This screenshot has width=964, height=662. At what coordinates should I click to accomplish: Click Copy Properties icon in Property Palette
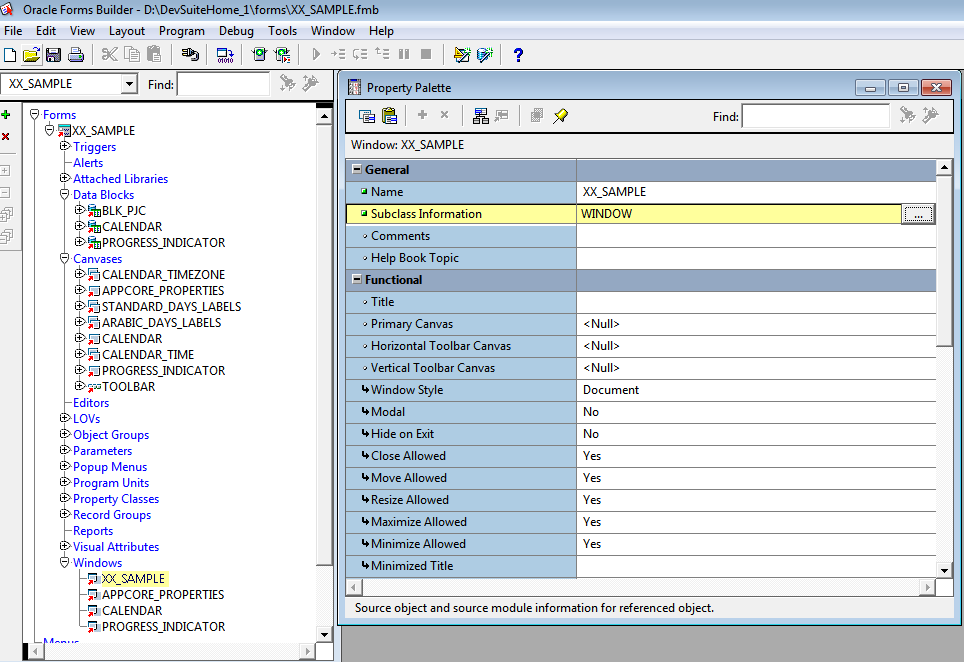[x=367, y=116]
